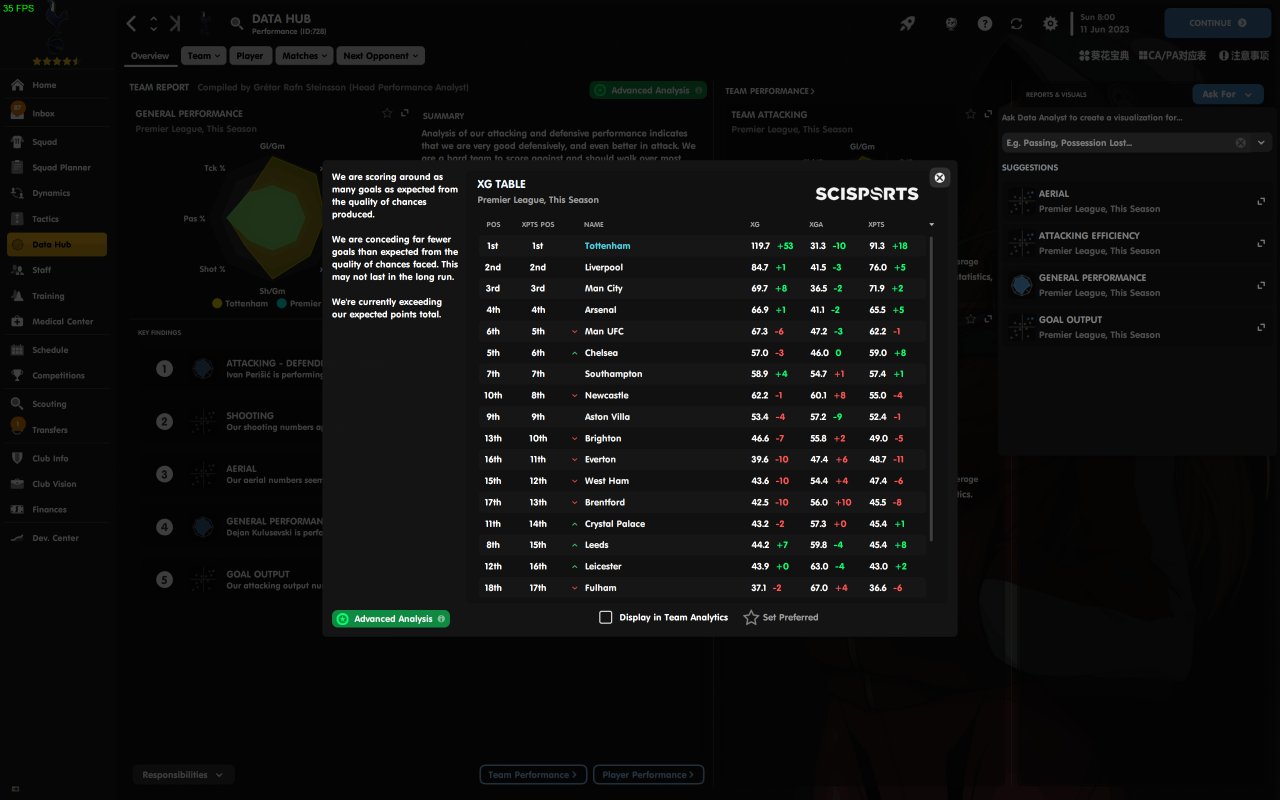The height and width of the screenshot is (800, 1280).
Task: Toggle Advanced Analysis in the XG Table dialog
Action: (391, 619)
